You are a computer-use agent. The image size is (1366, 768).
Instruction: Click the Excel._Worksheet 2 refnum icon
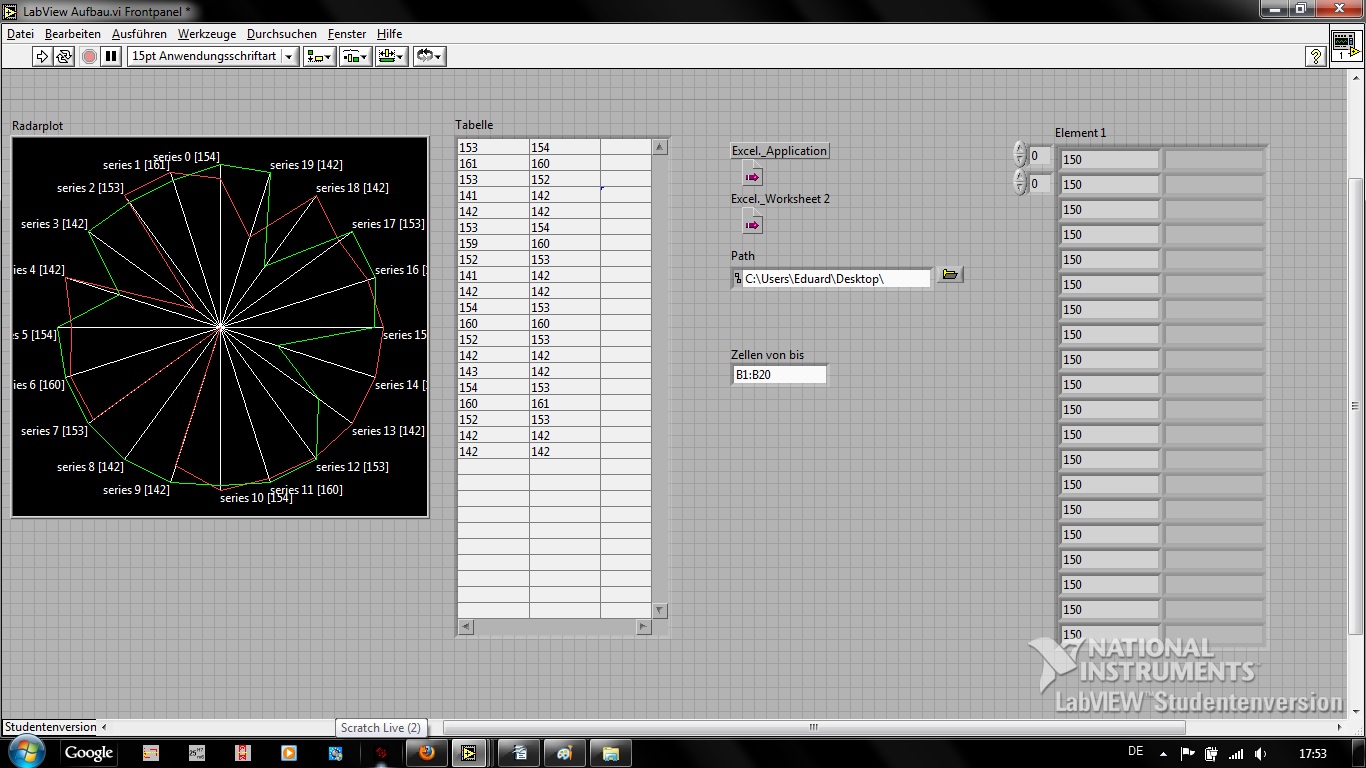click(752, 225)
